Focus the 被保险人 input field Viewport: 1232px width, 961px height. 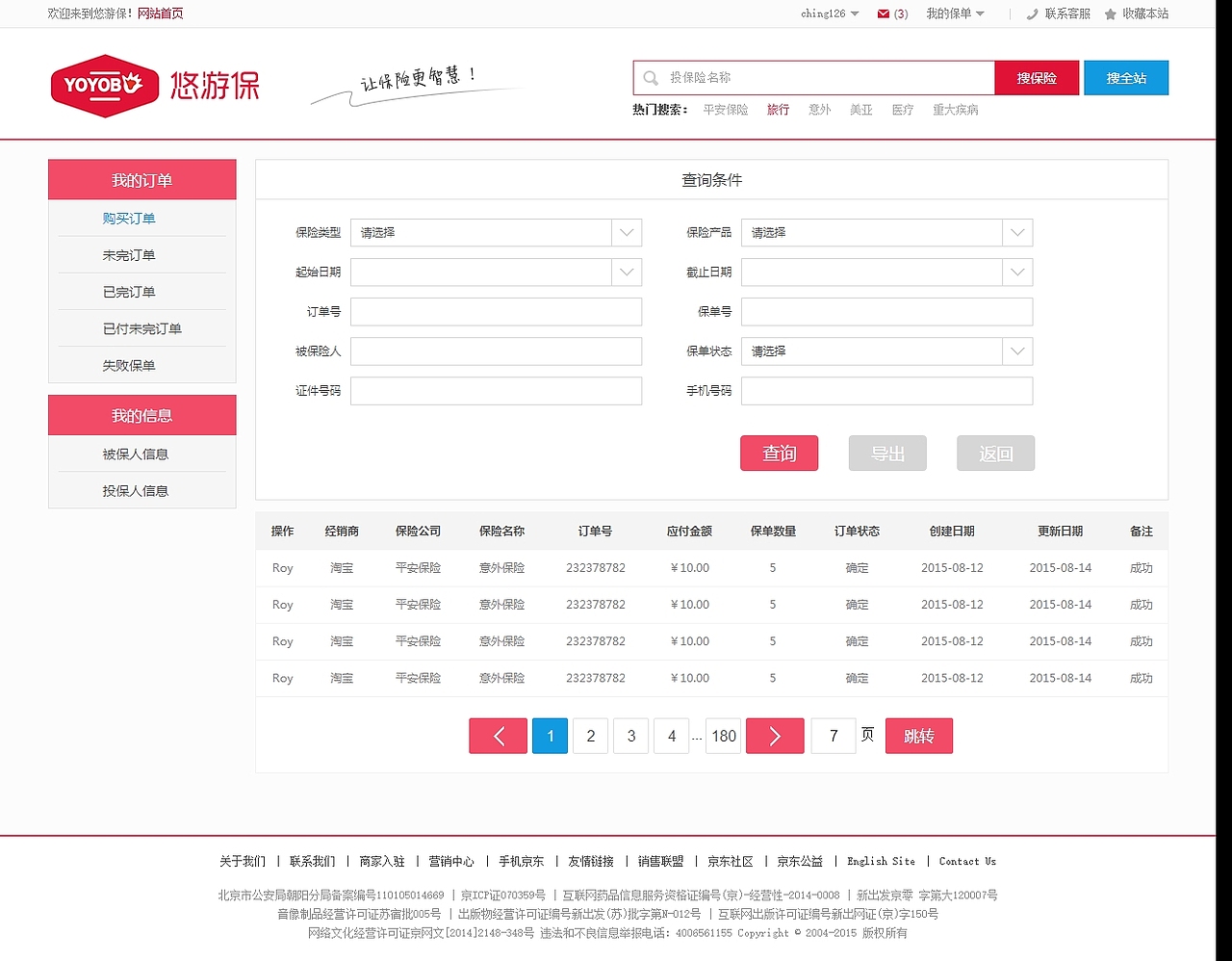(x=496, y=351)
